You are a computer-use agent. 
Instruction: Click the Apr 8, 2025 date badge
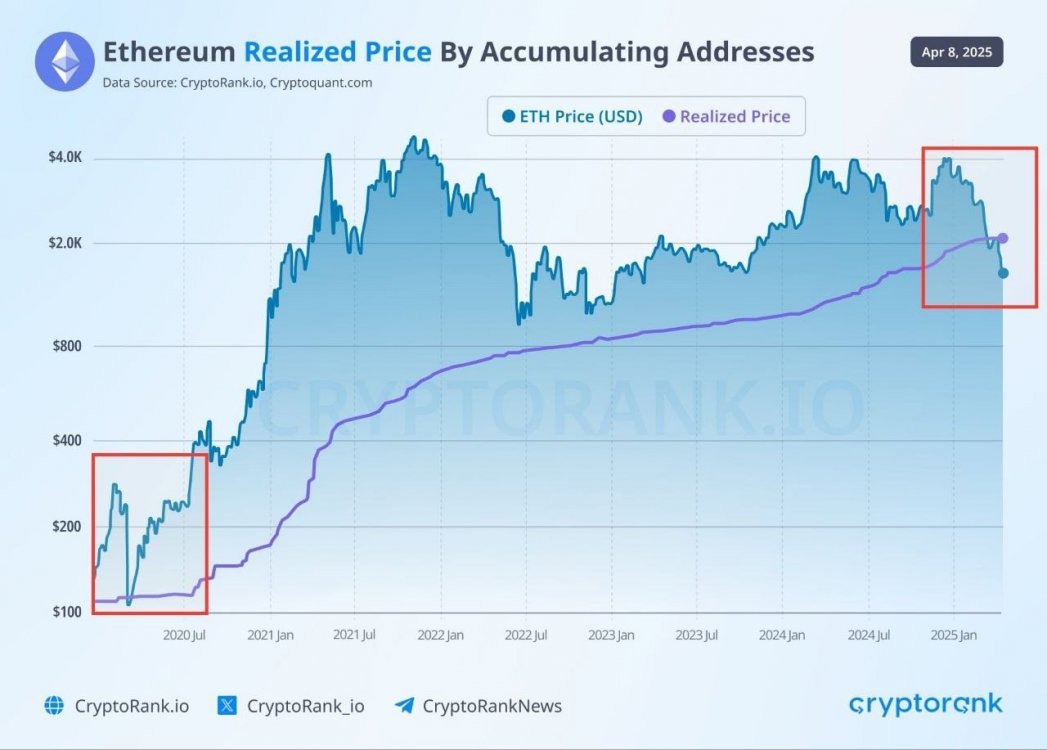pyautogui.click(x=956, y=52)
